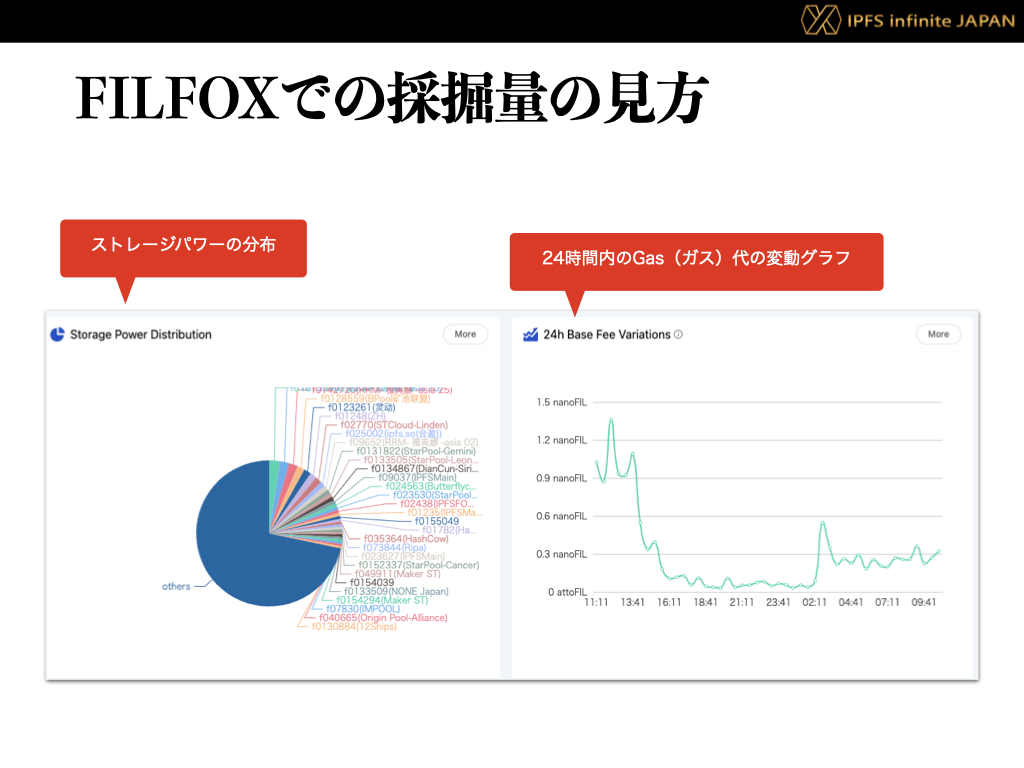
Task: Click the 13:41 time axis label
Action: point(632,602)
